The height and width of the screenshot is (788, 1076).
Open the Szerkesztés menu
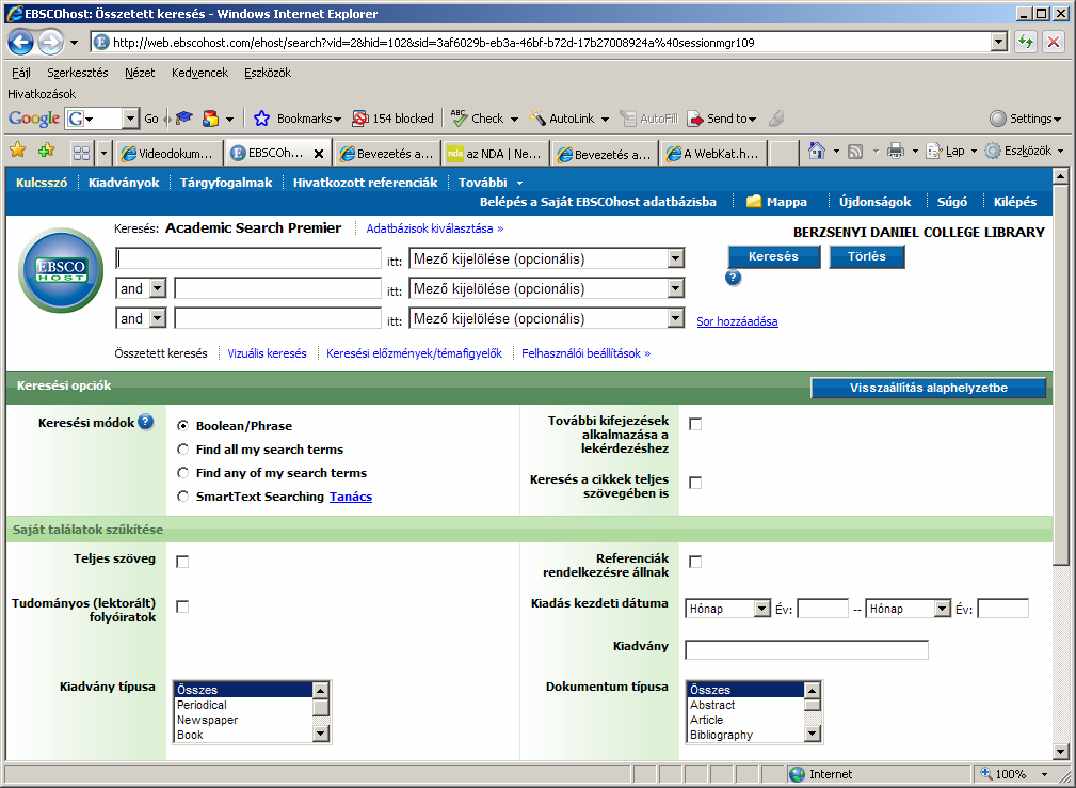pos(78,72)
